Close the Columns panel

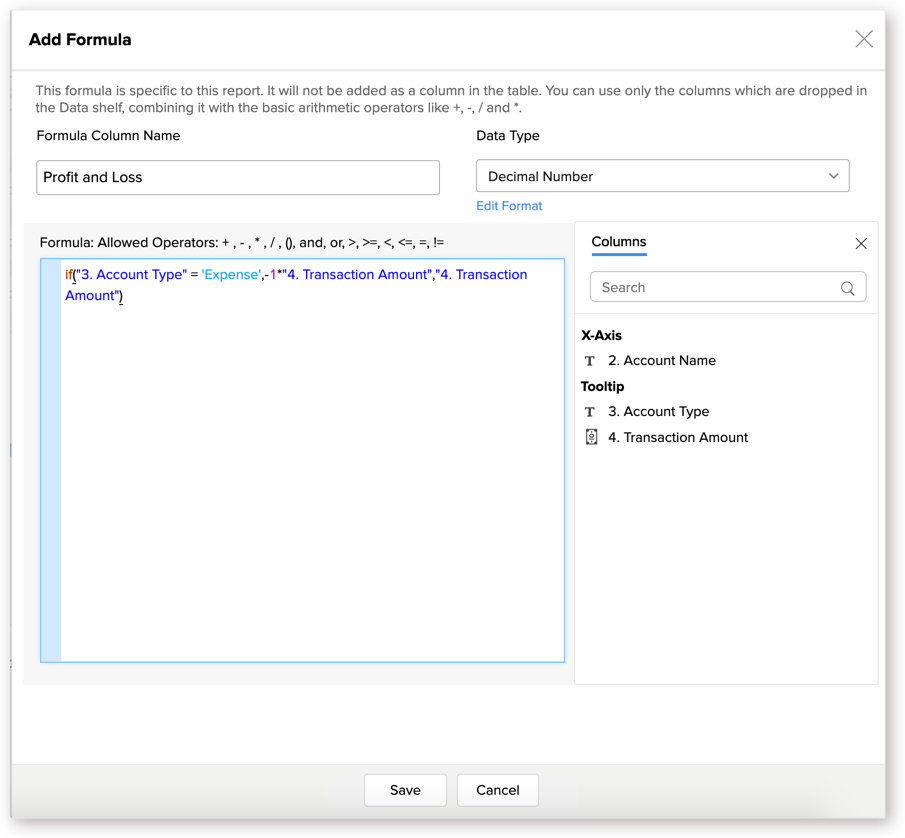tap(861, 243)
